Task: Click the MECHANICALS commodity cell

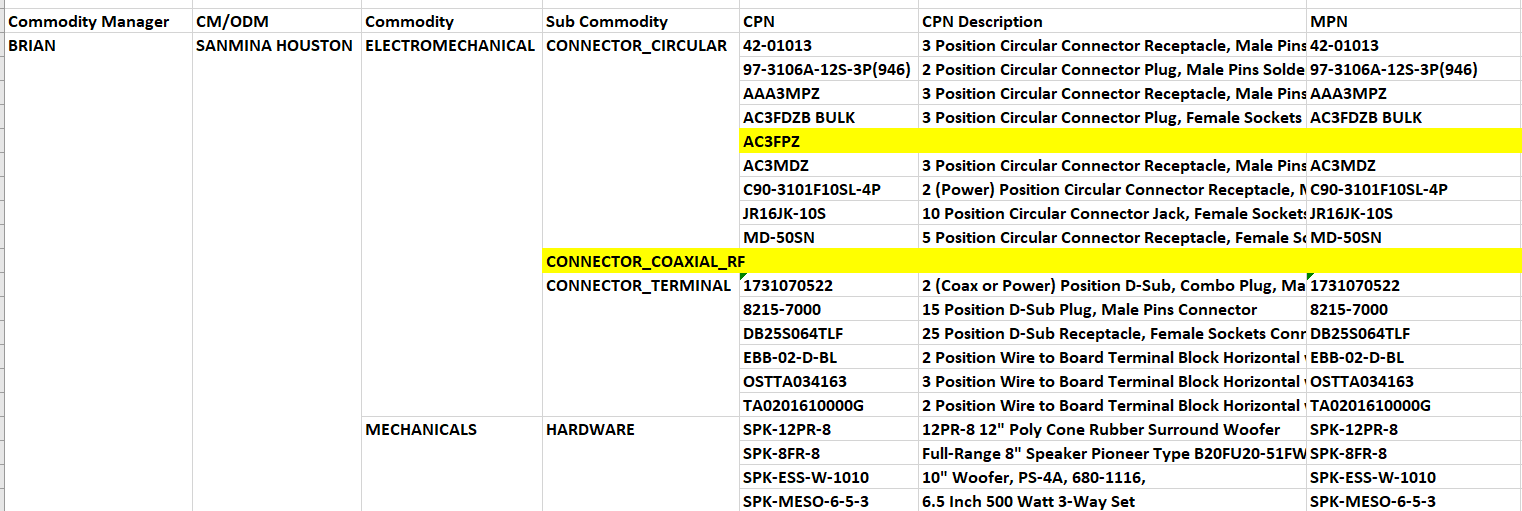Action: click(421, 430)
